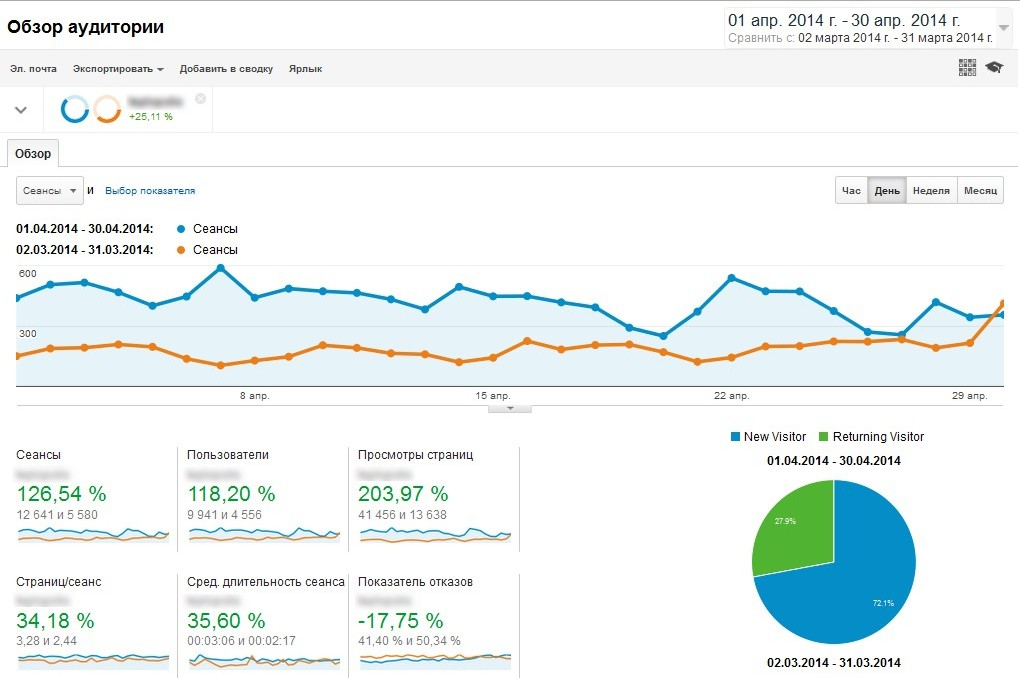Click Эл. почта in the toolbar
1020x678 pixels.
(x=33, y=69)
